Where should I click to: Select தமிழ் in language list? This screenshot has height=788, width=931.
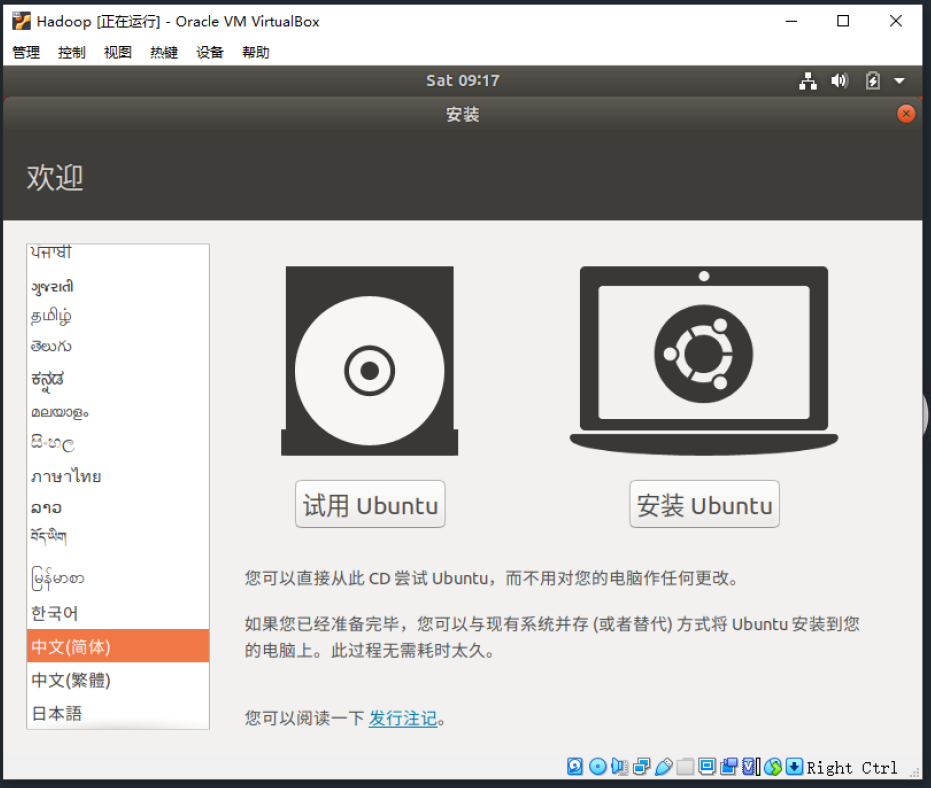click(118, 315)
